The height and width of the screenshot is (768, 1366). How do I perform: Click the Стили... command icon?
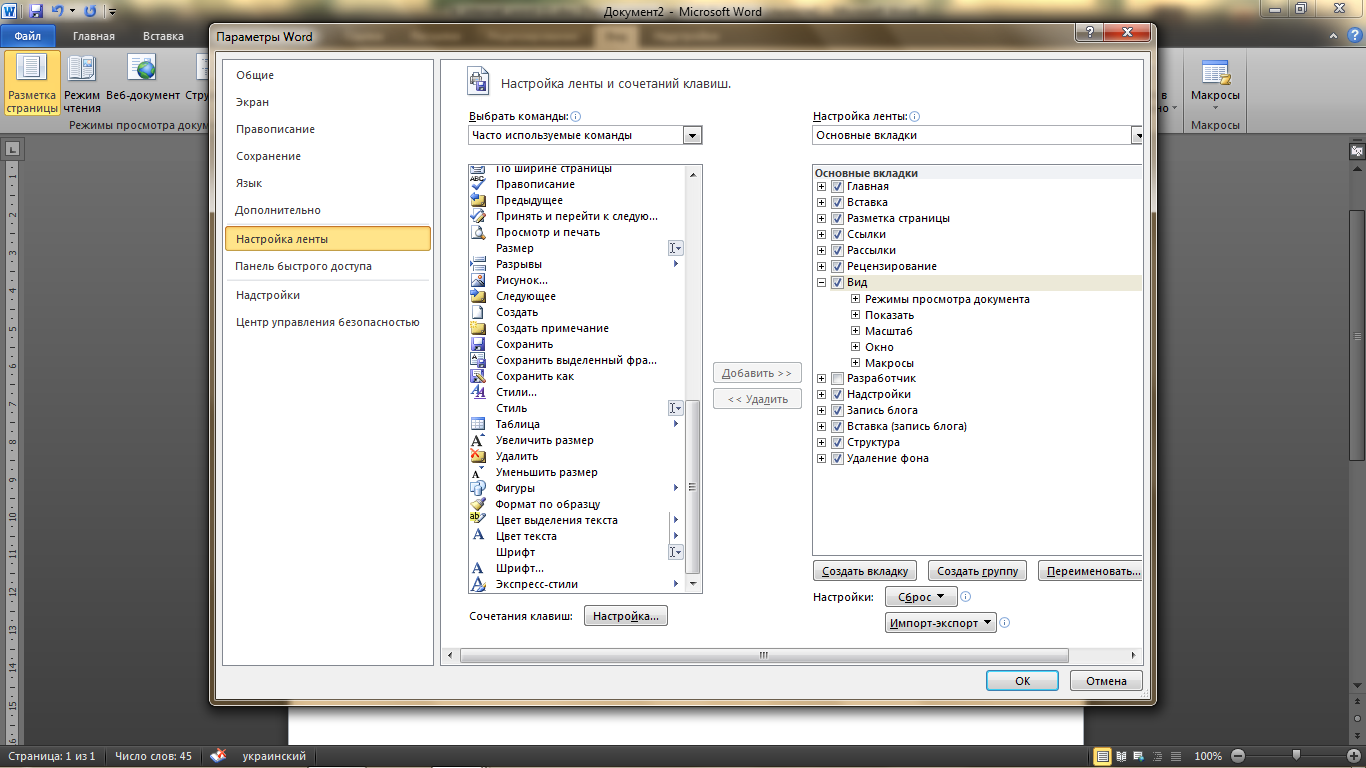[x=478, y=392]
